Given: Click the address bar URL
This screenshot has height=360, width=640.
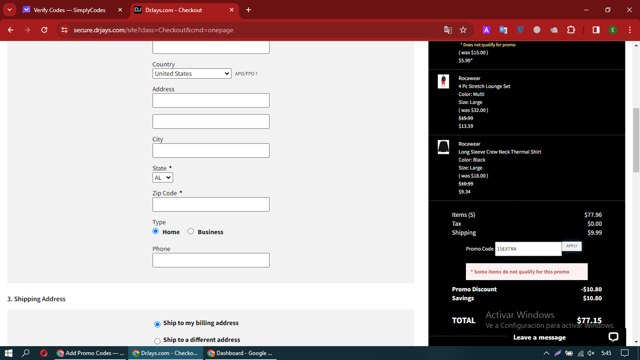Looking at the screenshot, I should [153, 30].
